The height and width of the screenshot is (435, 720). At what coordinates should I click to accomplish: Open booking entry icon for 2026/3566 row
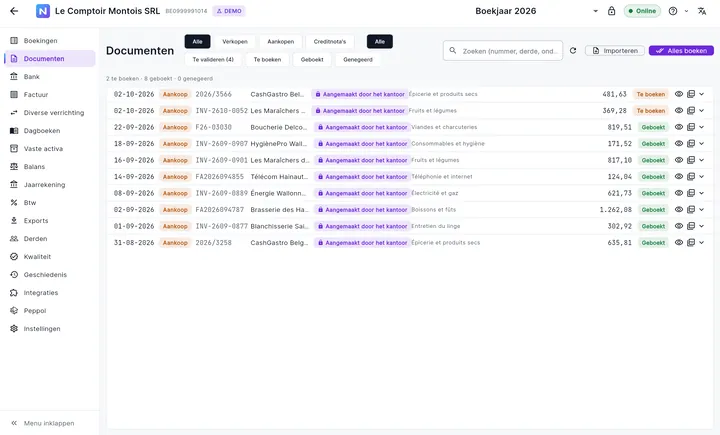point(691,94)
